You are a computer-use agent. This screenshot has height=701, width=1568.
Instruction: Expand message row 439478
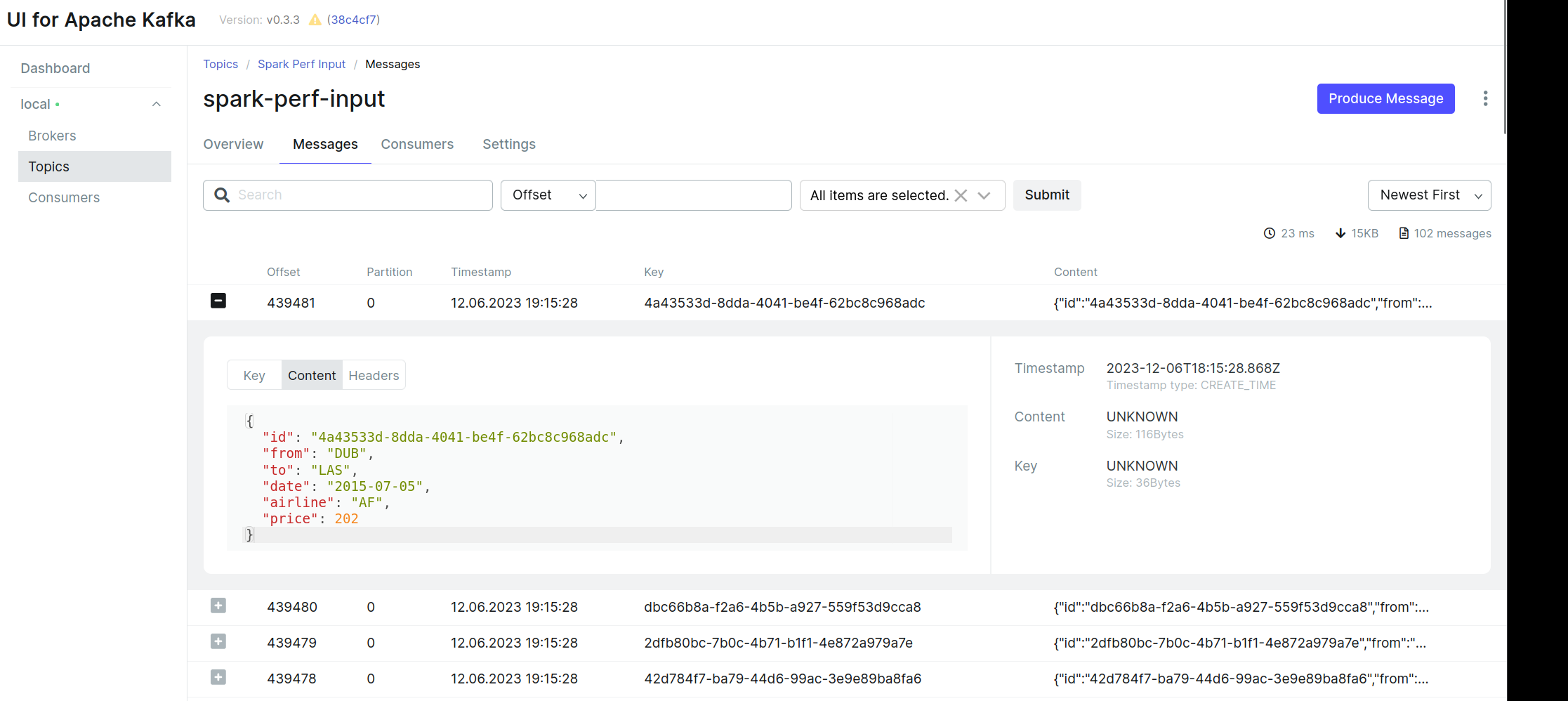218,677
